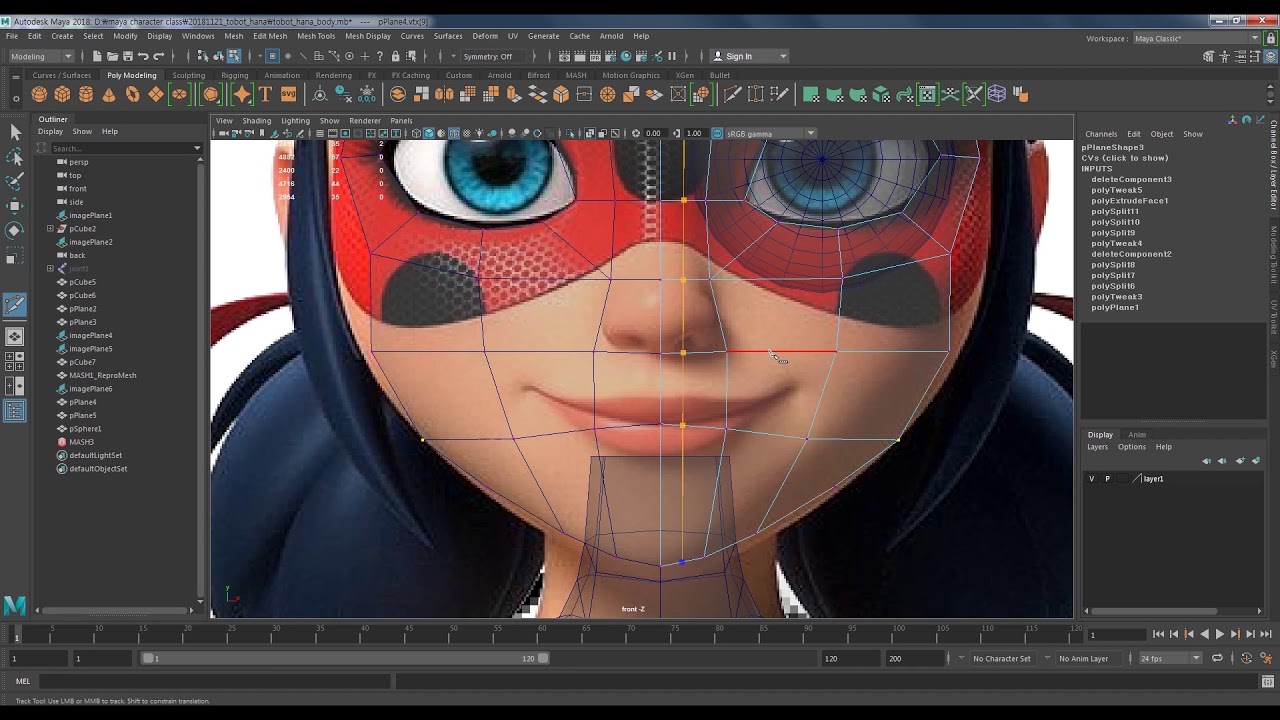Click the Save Scene icon
1280x720 pixels.
(128, 56)
